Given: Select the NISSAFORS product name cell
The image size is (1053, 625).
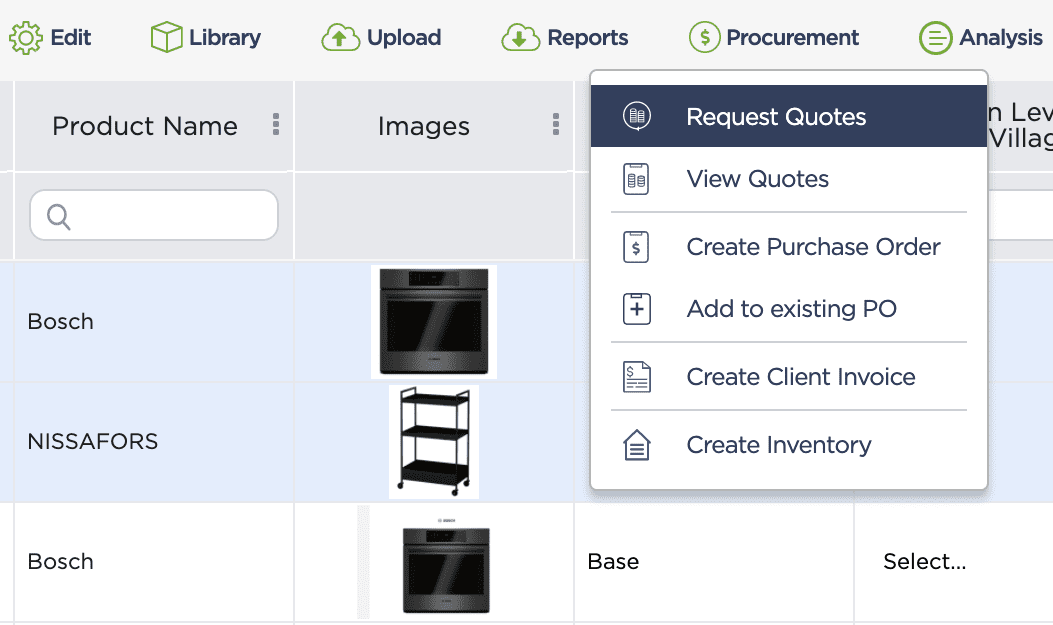Looking at the screenshot, I should [x=93, y=441].
